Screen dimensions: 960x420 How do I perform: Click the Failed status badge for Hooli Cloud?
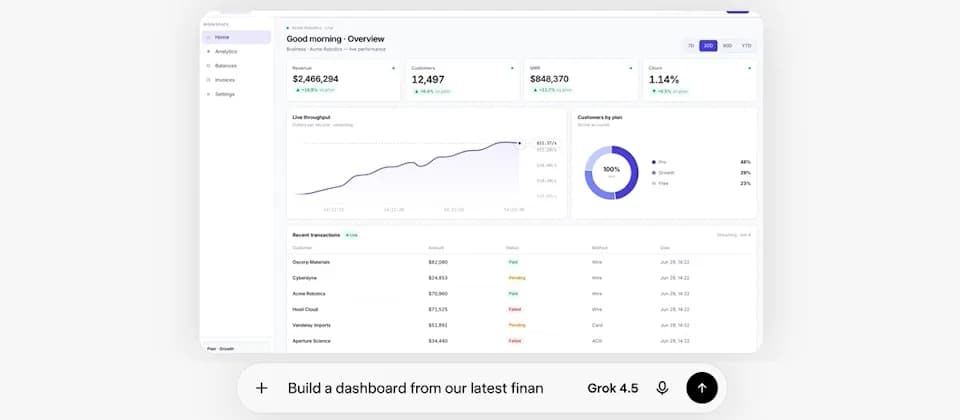coord(514,309)
